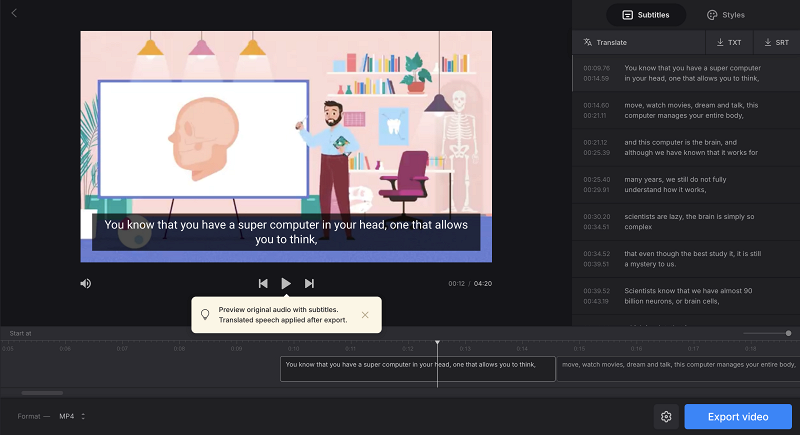The height and width of the screenshot is (435, 800).
Task: Select timeline clip 'move, watch movies, dream'
Action: pyautogui.click(x=678, y=369)
